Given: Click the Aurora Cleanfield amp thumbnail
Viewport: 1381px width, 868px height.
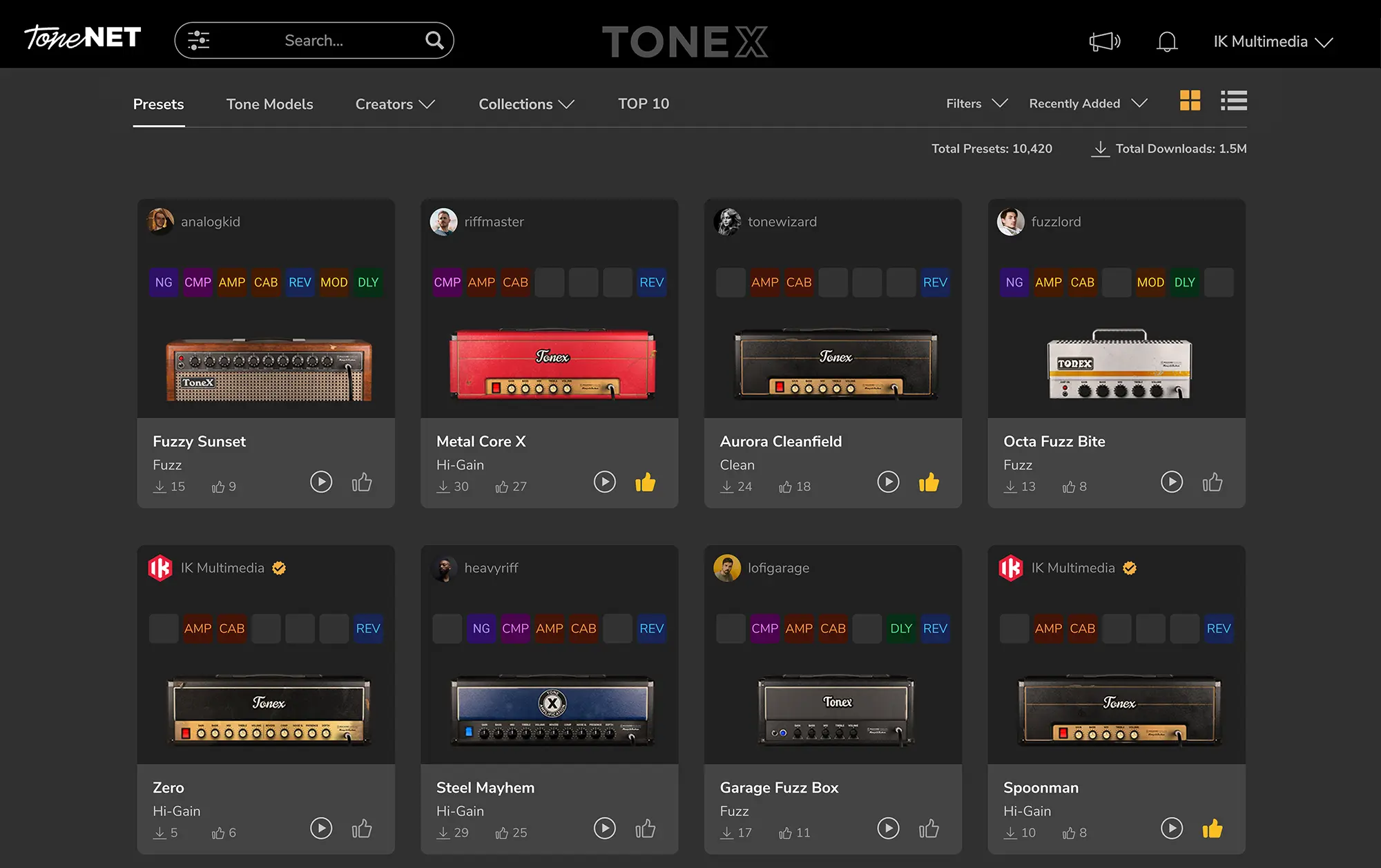Looking at the screenshot, I should pyautogui.click(x=836, y=365).
